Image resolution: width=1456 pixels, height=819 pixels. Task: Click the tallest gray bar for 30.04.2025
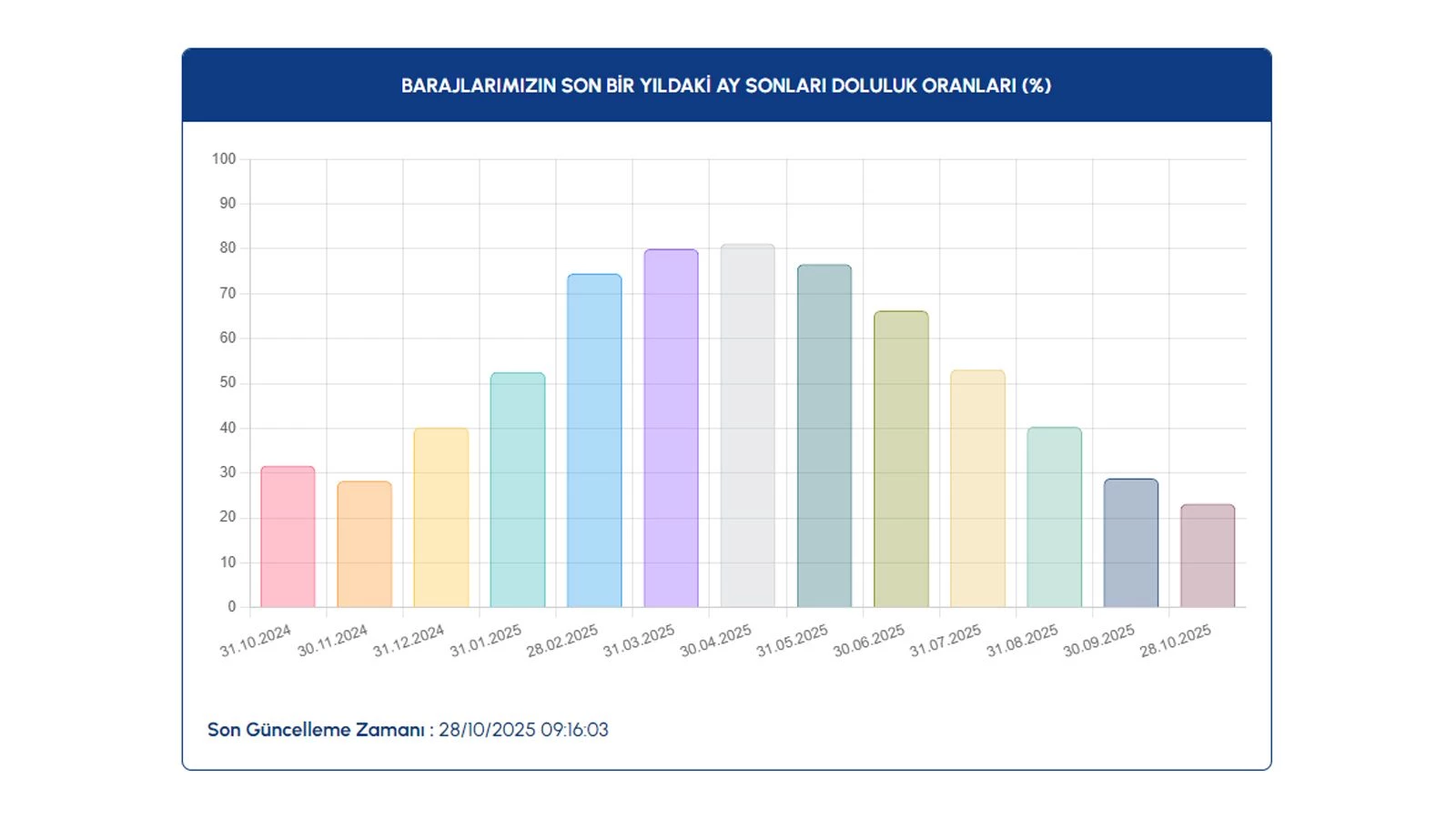747,425
